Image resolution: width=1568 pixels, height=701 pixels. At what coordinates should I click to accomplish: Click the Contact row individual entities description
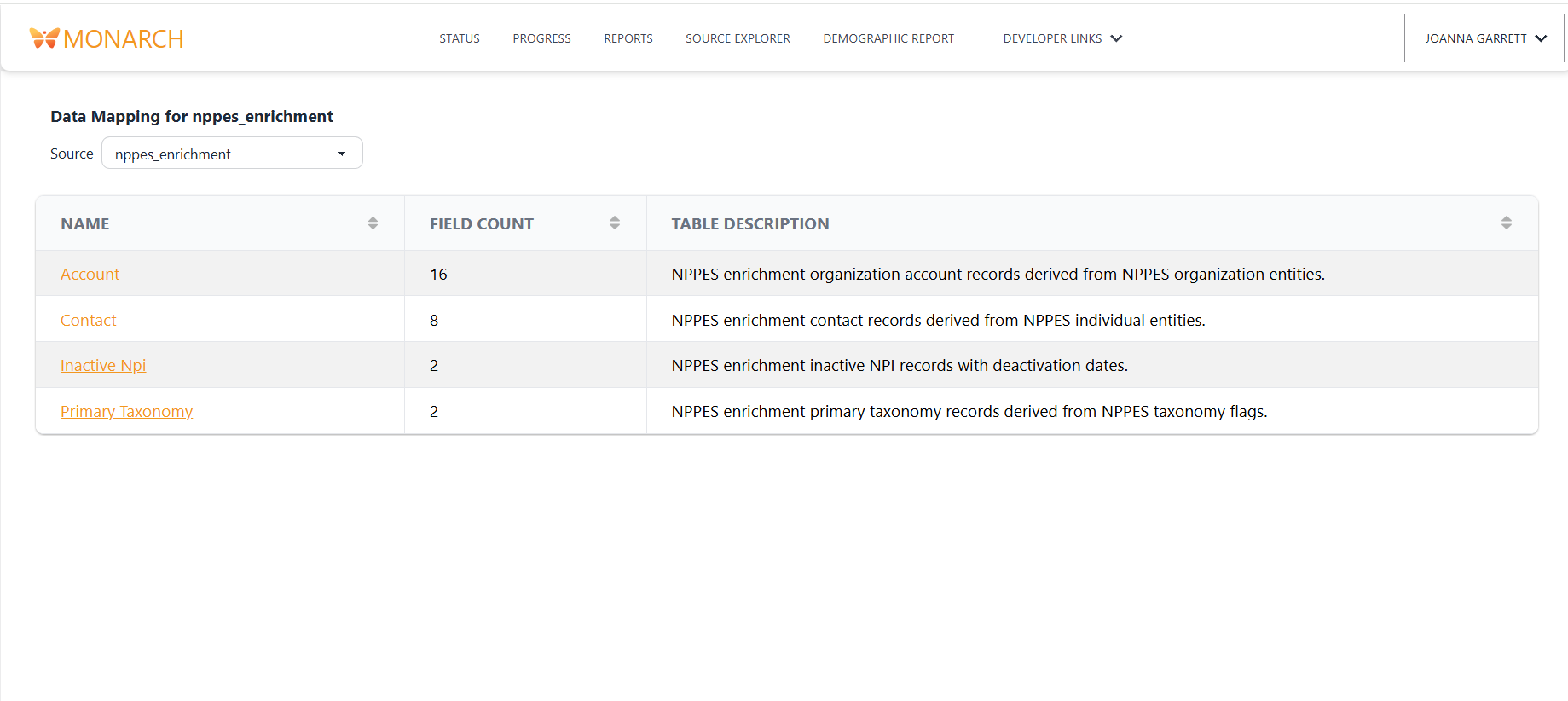[x=939, y=321]
